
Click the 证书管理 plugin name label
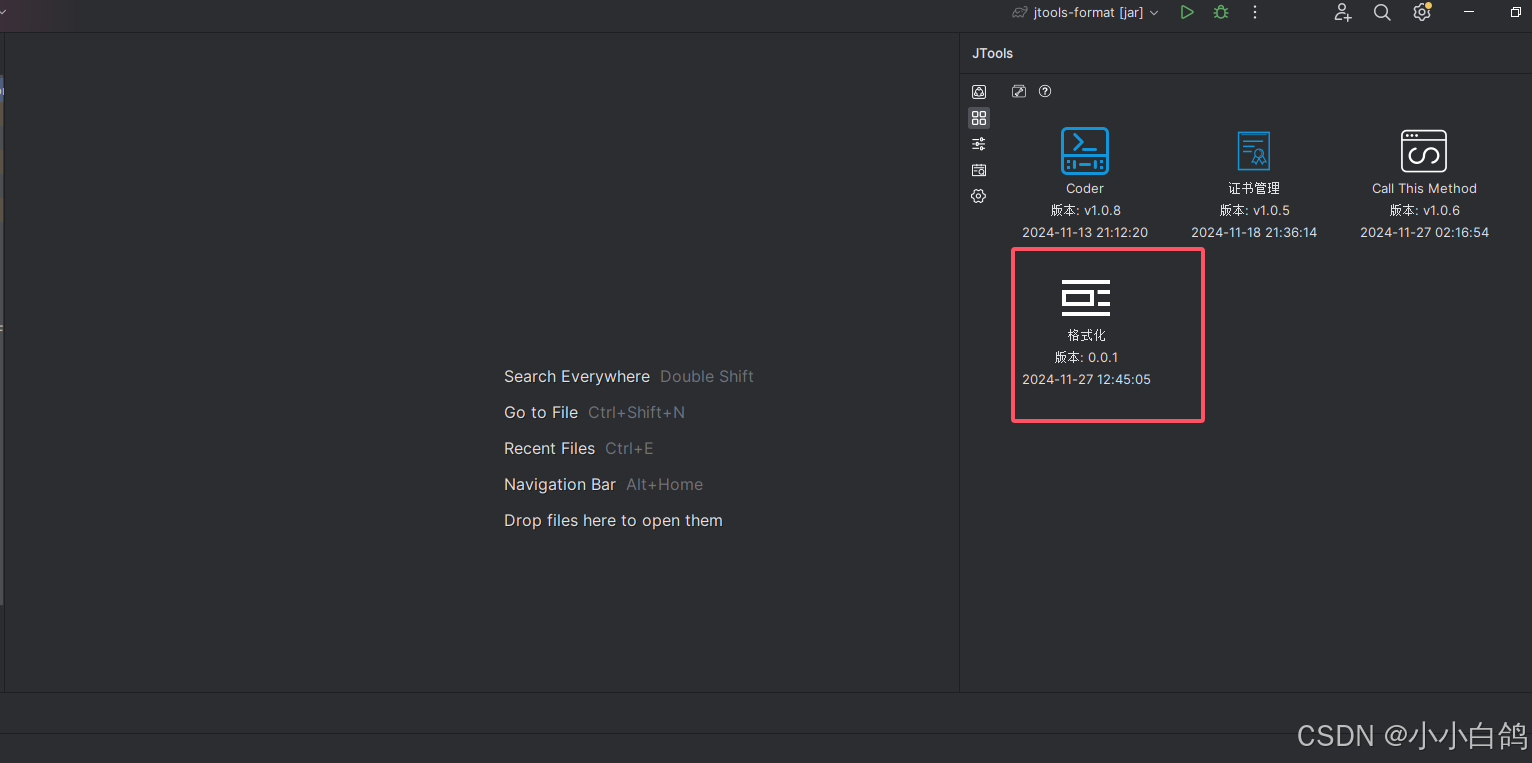[1254, 188]
